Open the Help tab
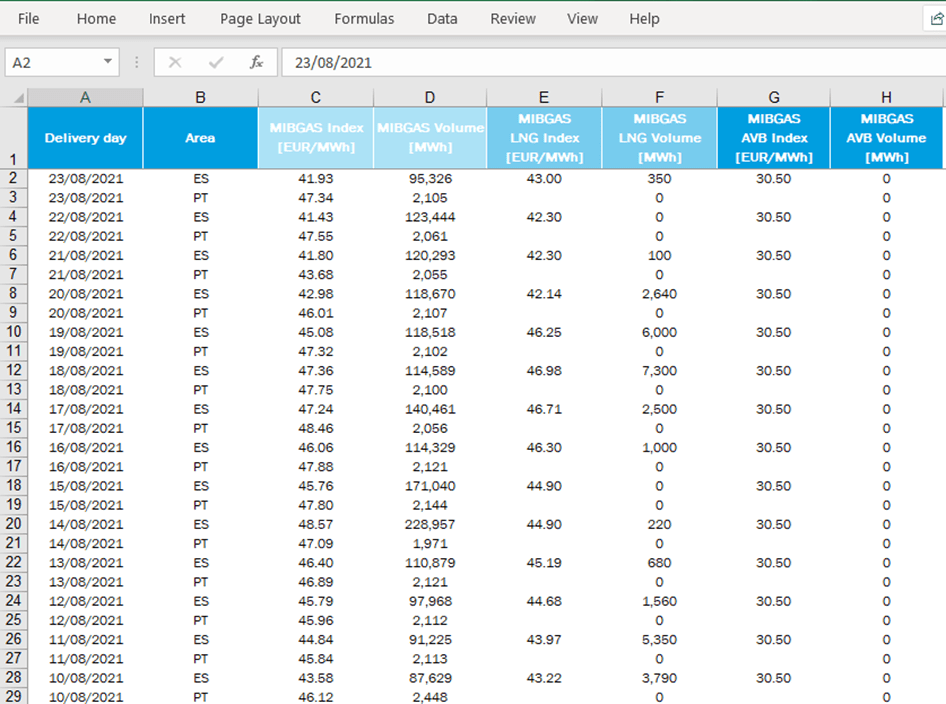The width and height of the screenshot is (946, 704). pos(644,19)
